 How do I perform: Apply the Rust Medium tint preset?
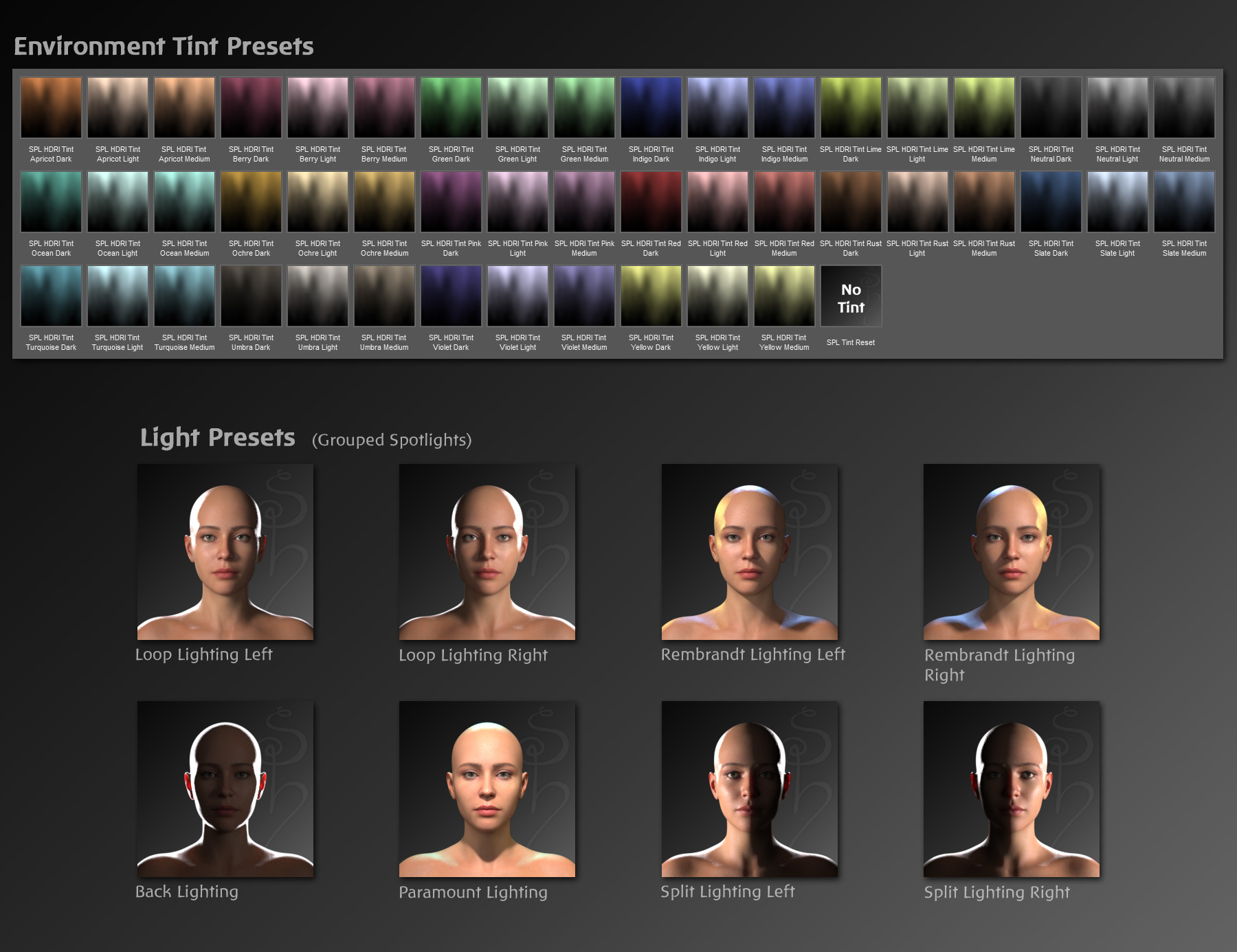click(983, 201)
